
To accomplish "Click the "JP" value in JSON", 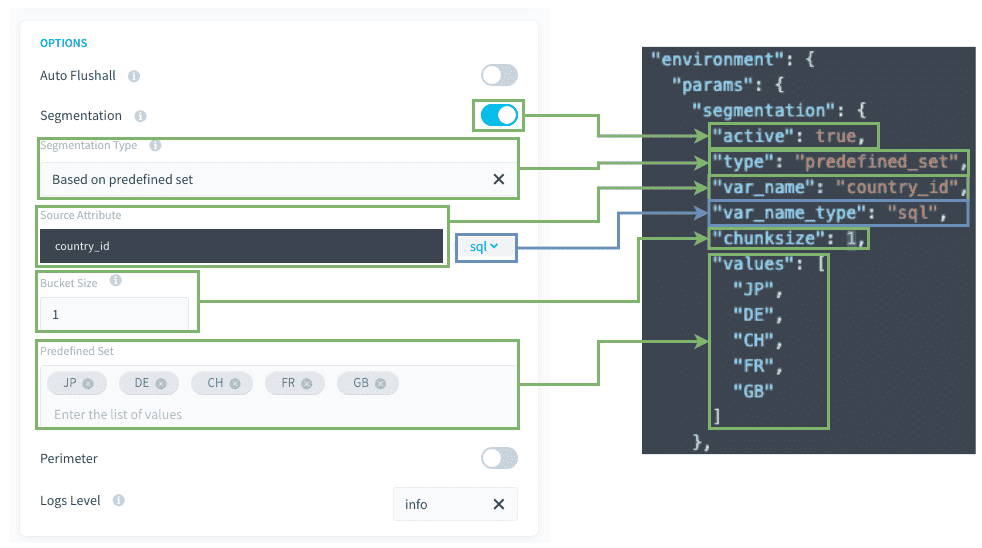I will (x=753, y=289).
